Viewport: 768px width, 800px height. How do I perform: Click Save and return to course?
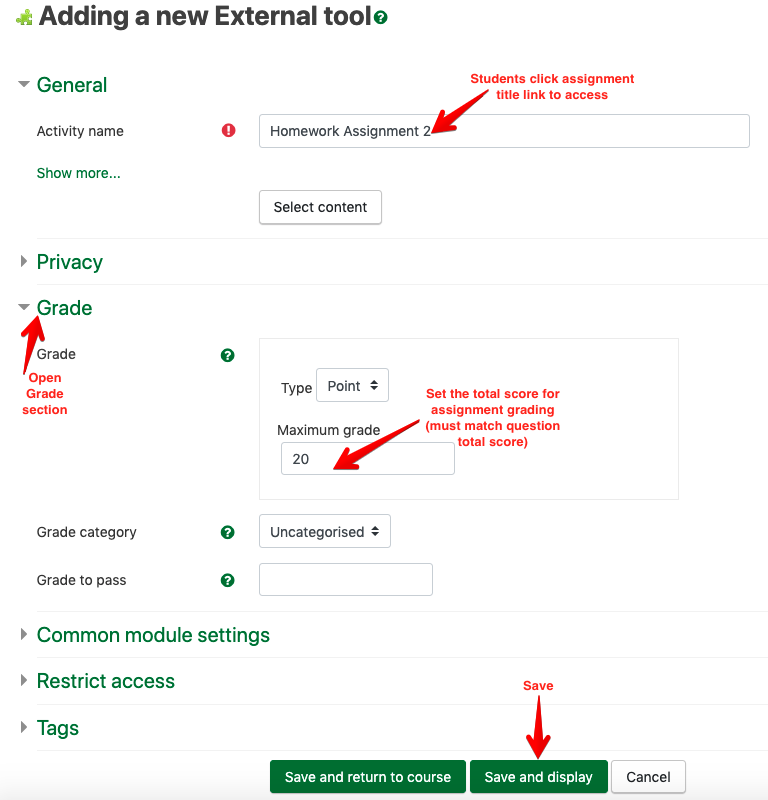click(367, 777)
